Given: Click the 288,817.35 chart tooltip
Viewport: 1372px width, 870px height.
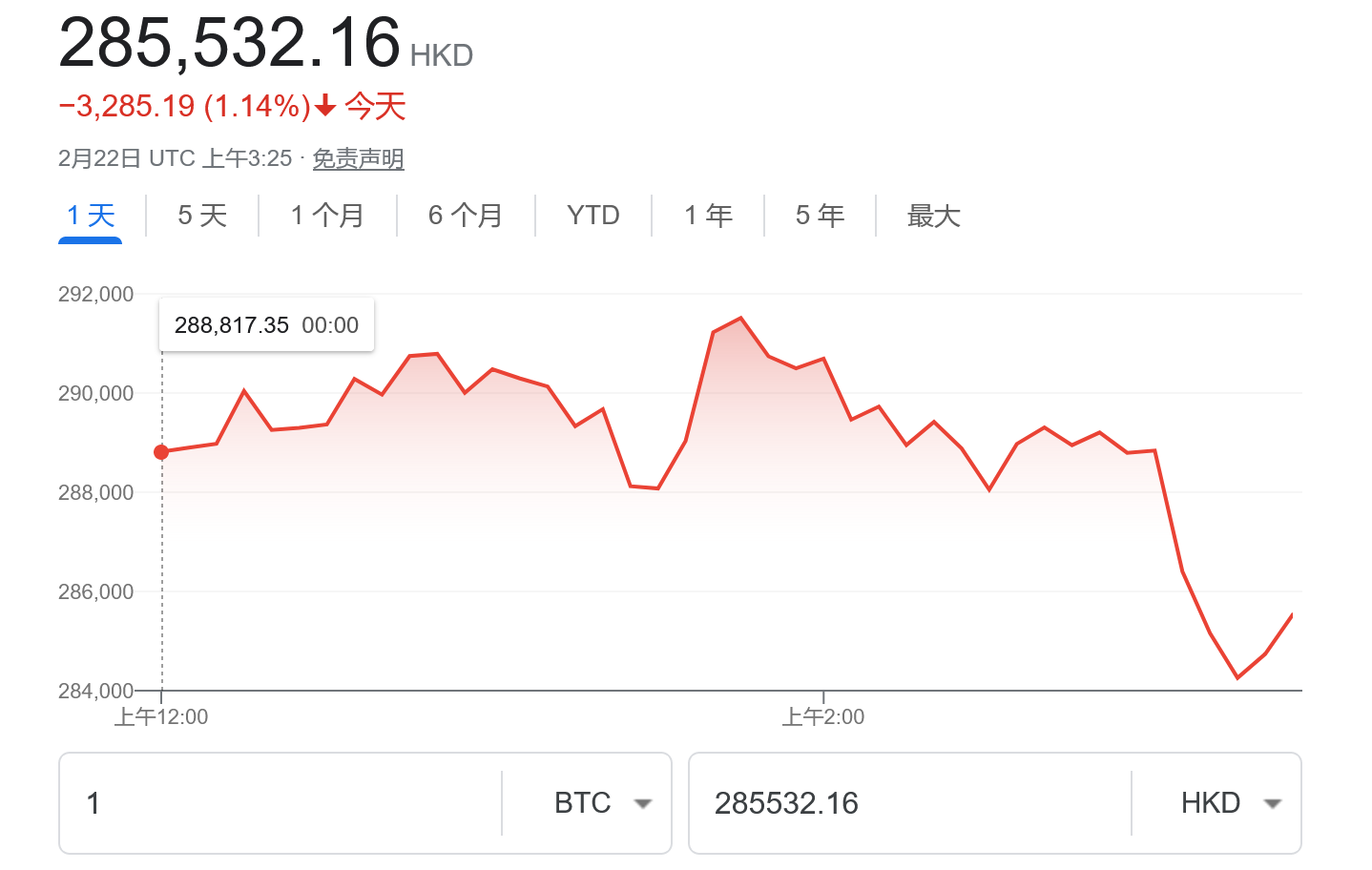Looking at the screenshot, I should 266,325.
